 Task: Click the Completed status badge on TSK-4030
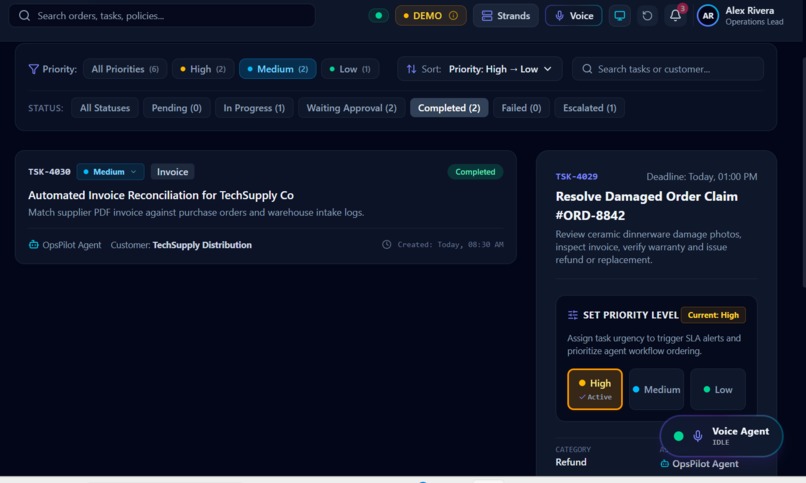[x=475, y=172]
